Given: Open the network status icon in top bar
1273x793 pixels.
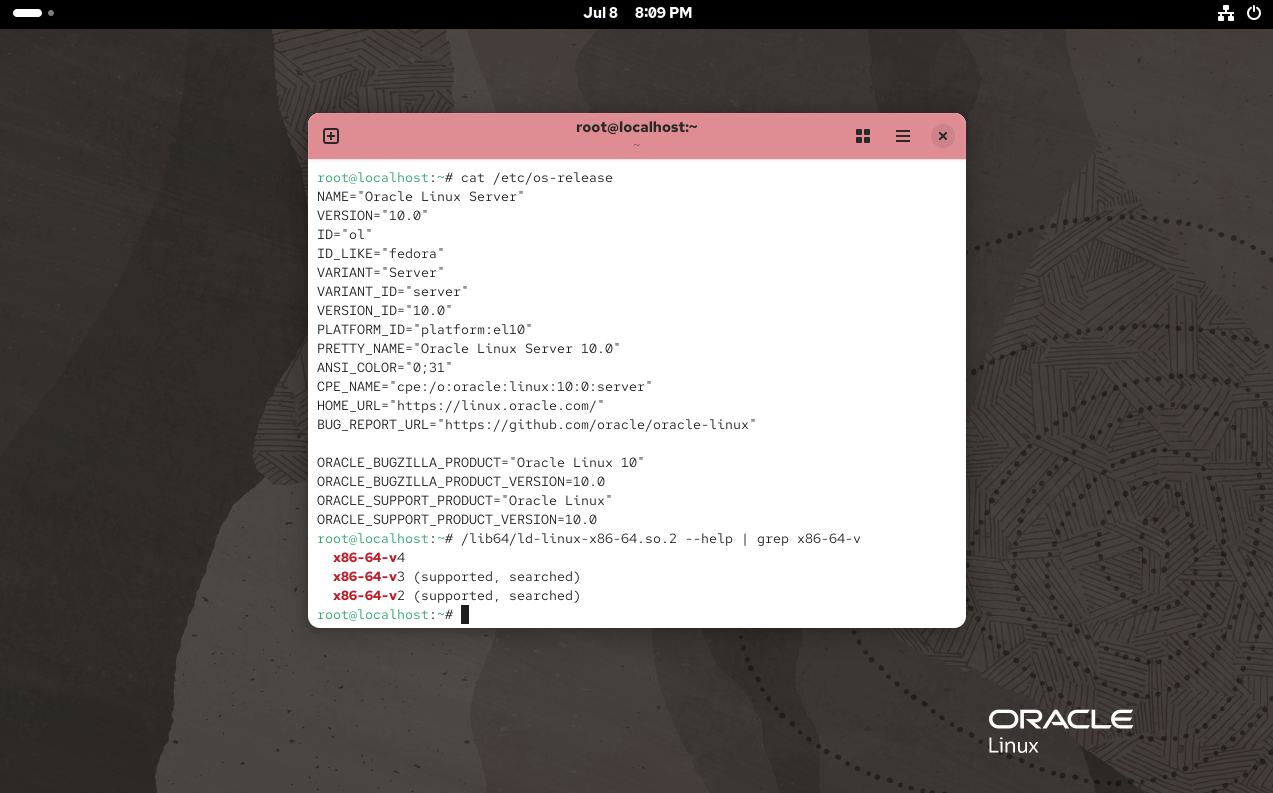Looking at the screenshot, I should (x=1225, y=14).
